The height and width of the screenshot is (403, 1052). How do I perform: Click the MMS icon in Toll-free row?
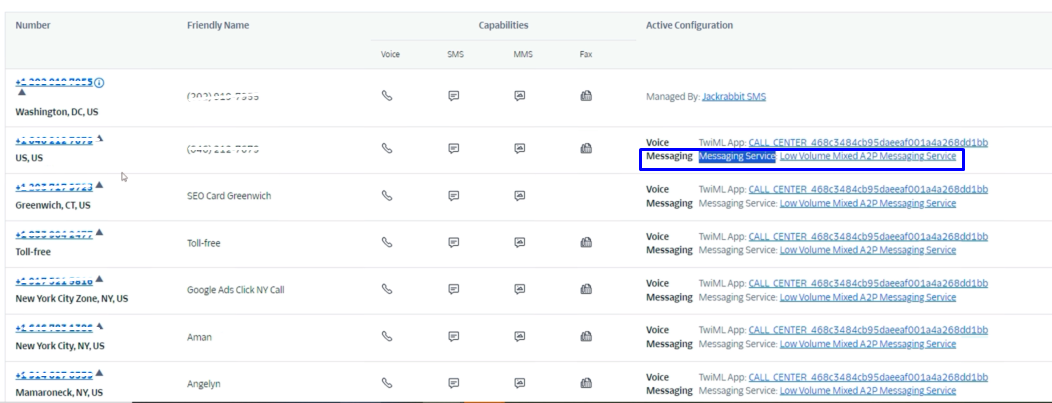click(520, 242)
